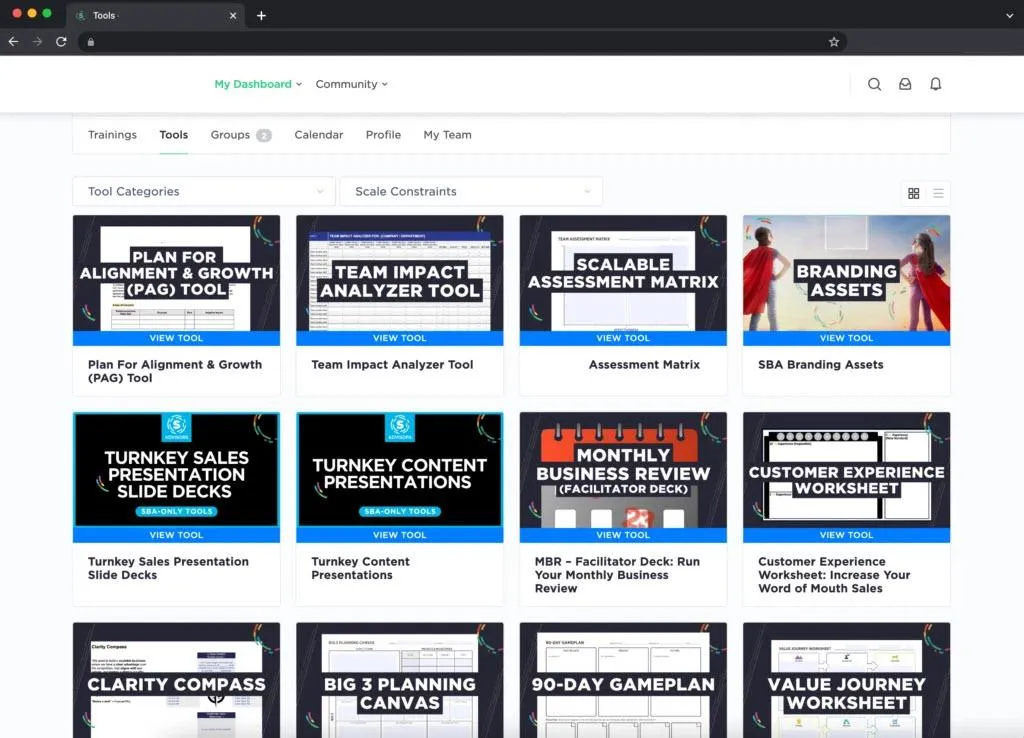The width and height of the screenshot is (1024, 738).
Task: Expand the Tool Categories dropdown
Action: click(204, 191)
